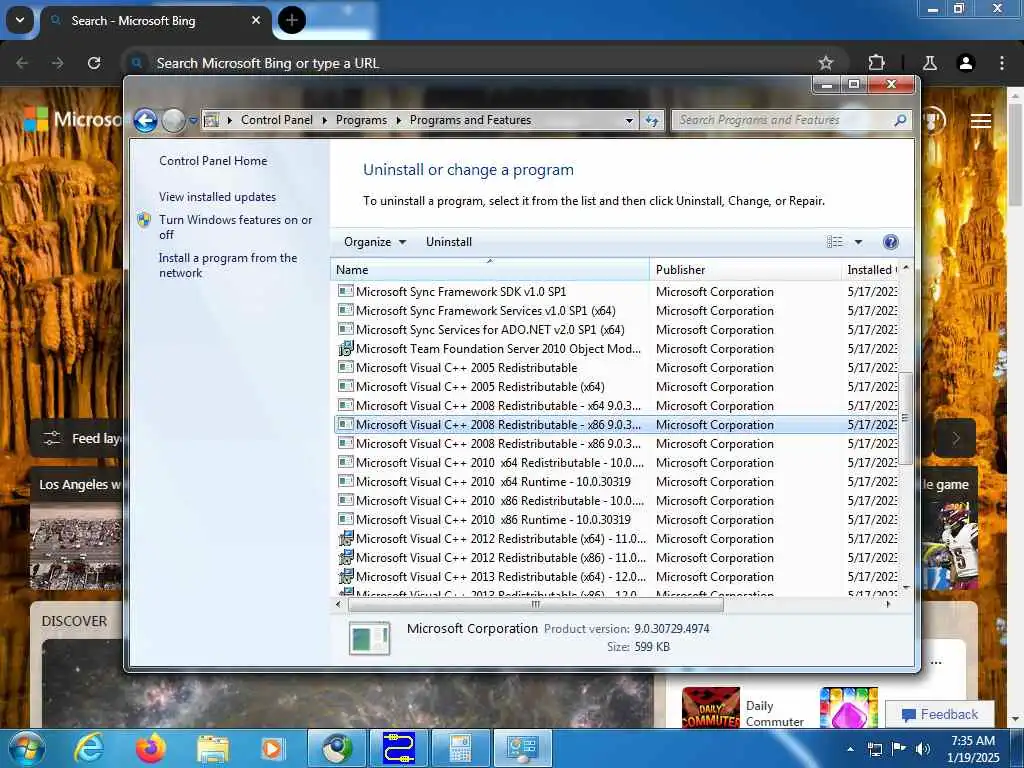The width and height of the screenshot is (1024, 768).
Task: Open Windows Explorer folder from the taskbar
Action: point(212,749)
